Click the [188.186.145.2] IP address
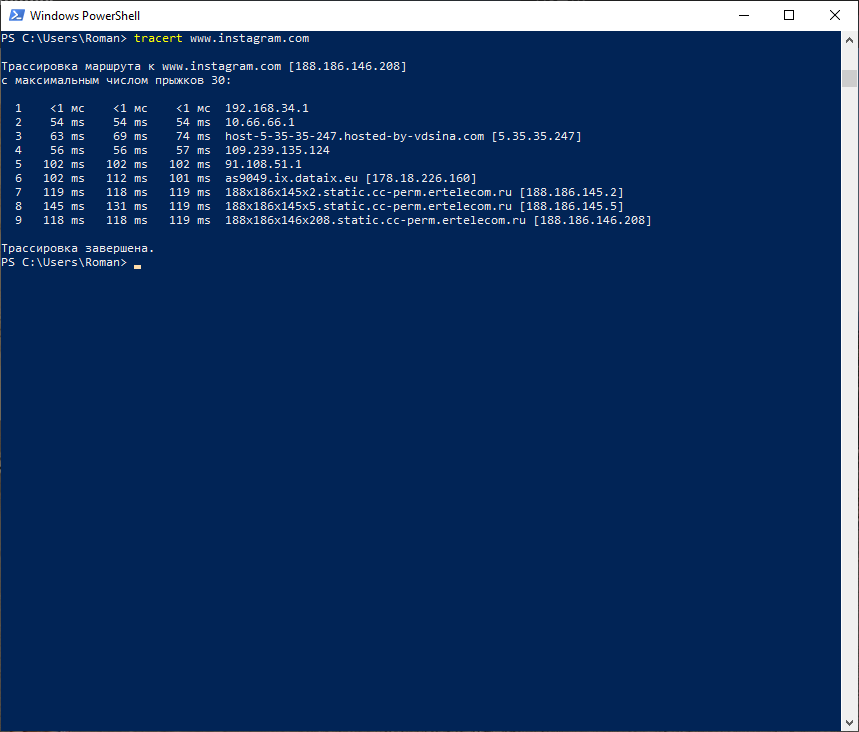859x732 pixels. (571, 192)
